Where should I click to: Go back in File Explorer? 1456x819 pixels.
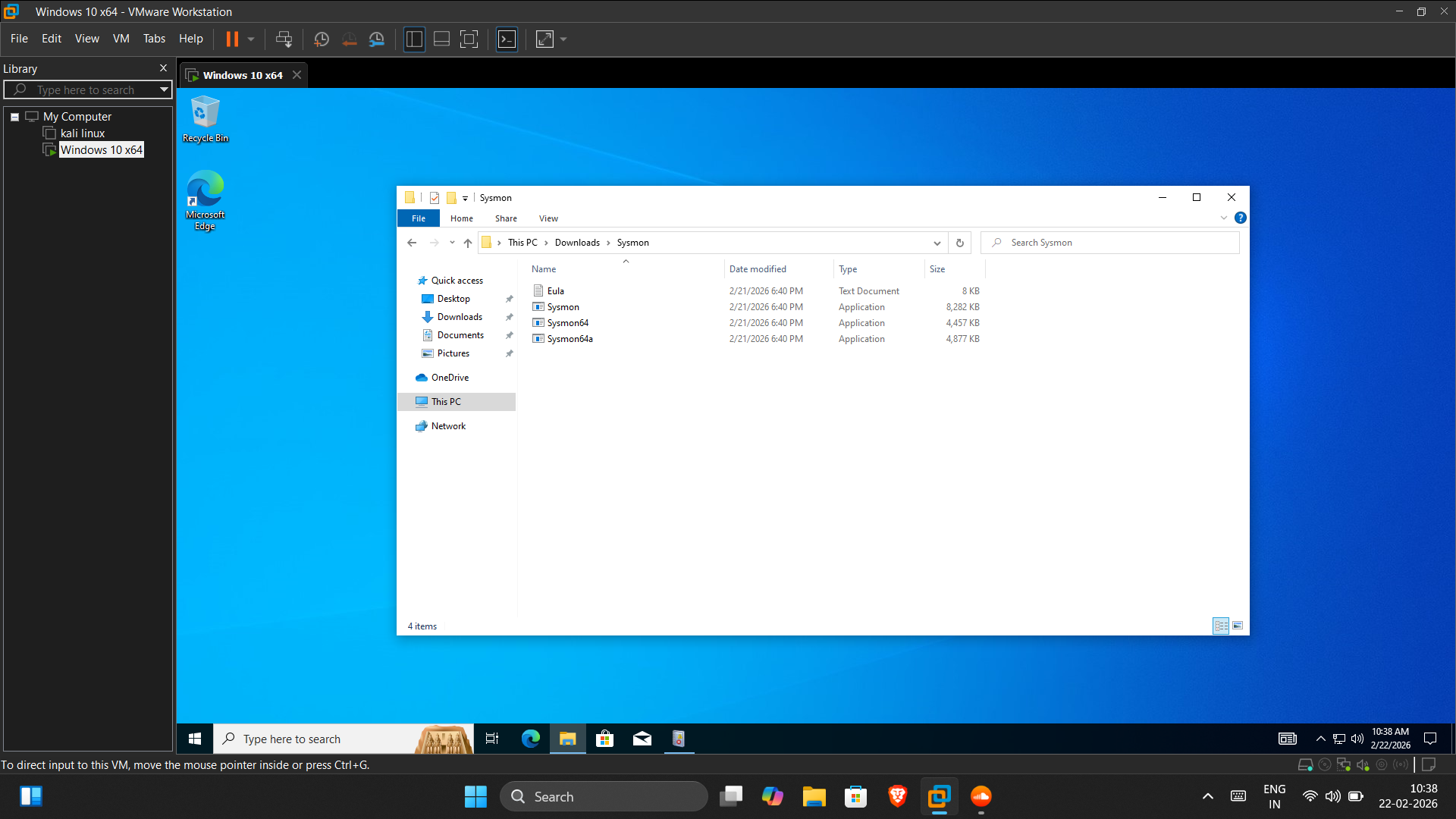(x=412, y=243)
